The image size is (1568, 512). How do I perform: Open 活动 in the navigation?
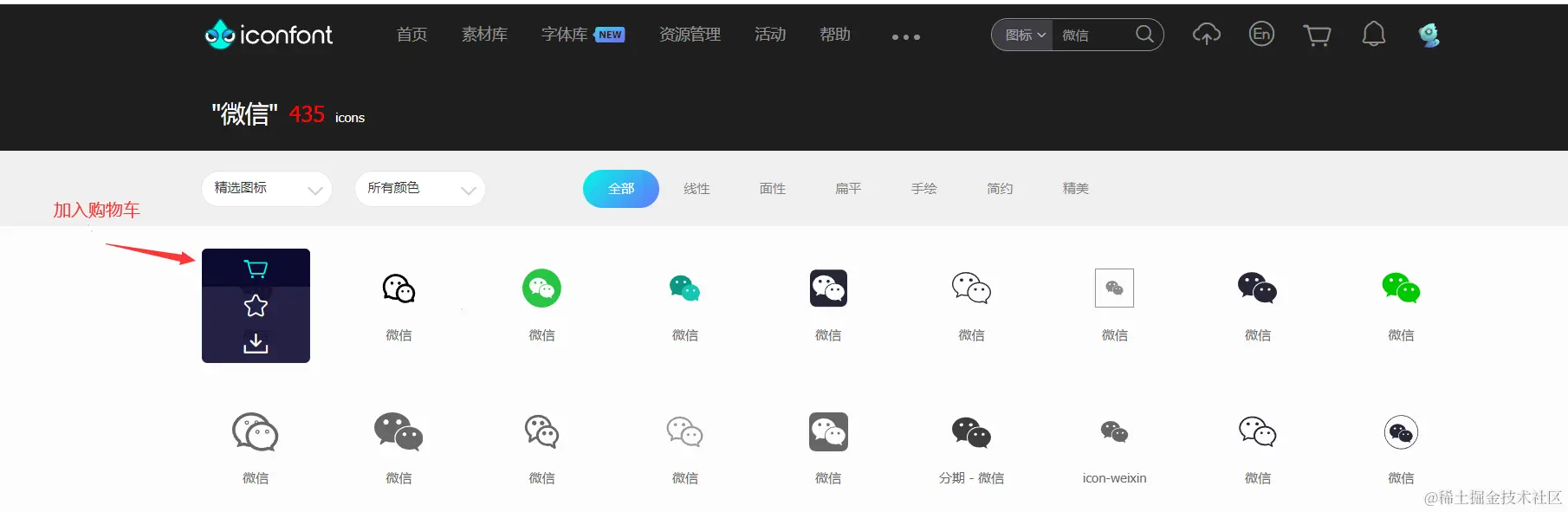[x=770, y=35]
